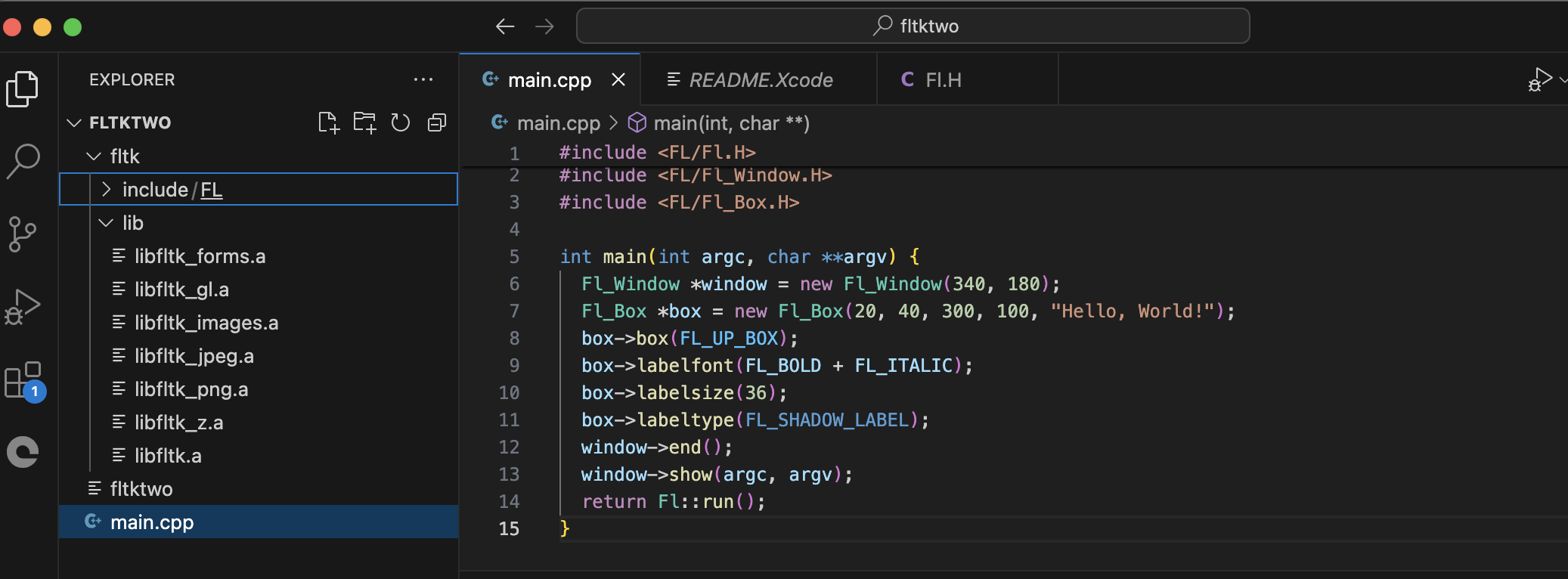The height and width of the screenshot is (579, 1568).
Task: Select libfltk_images.a file
Action: 259,323
